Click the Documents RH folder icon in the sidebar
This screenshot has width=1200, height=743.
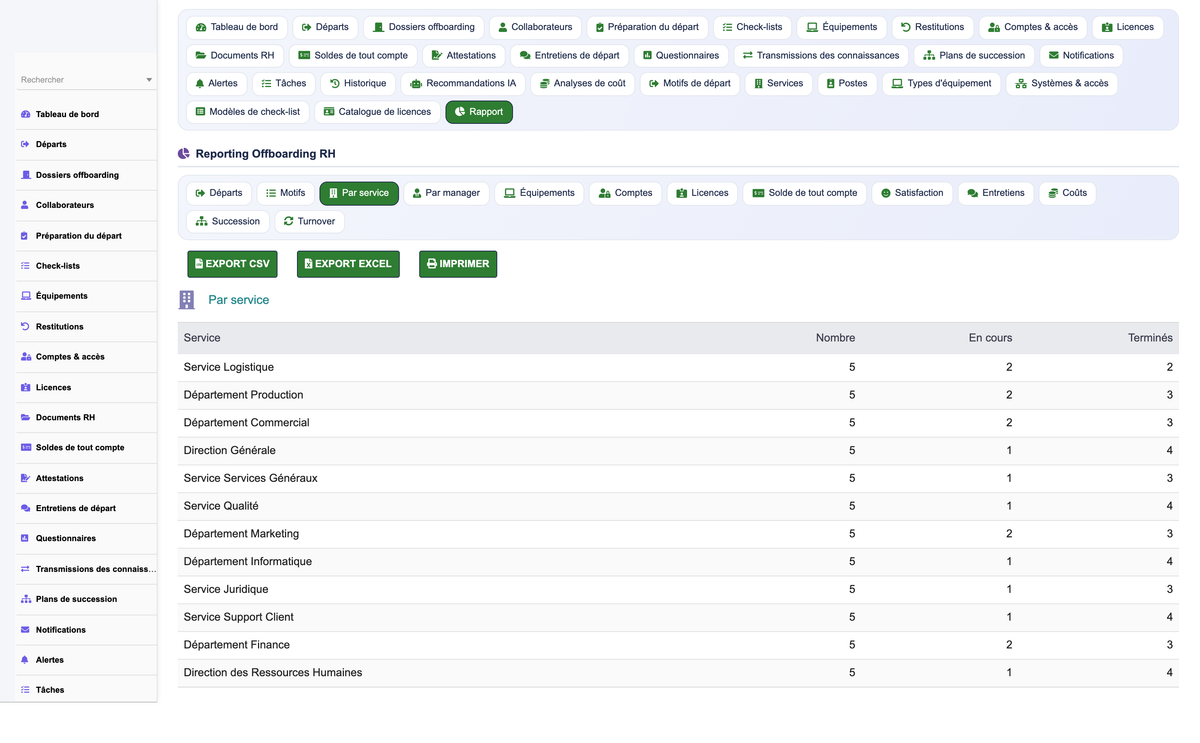pos(25,417)
